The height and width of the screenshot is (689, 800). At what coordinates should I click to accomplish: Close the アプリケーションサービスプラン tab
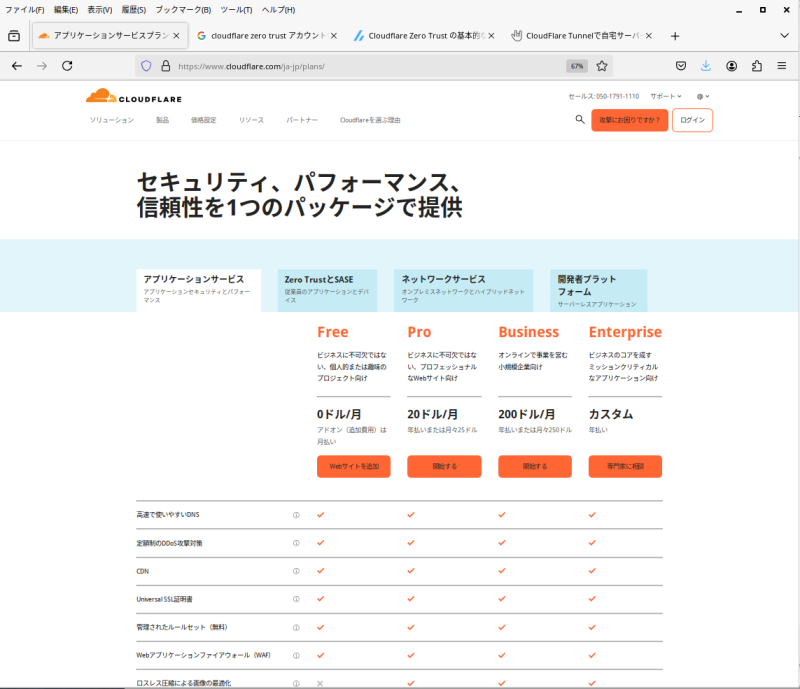[x=176, y=36]
